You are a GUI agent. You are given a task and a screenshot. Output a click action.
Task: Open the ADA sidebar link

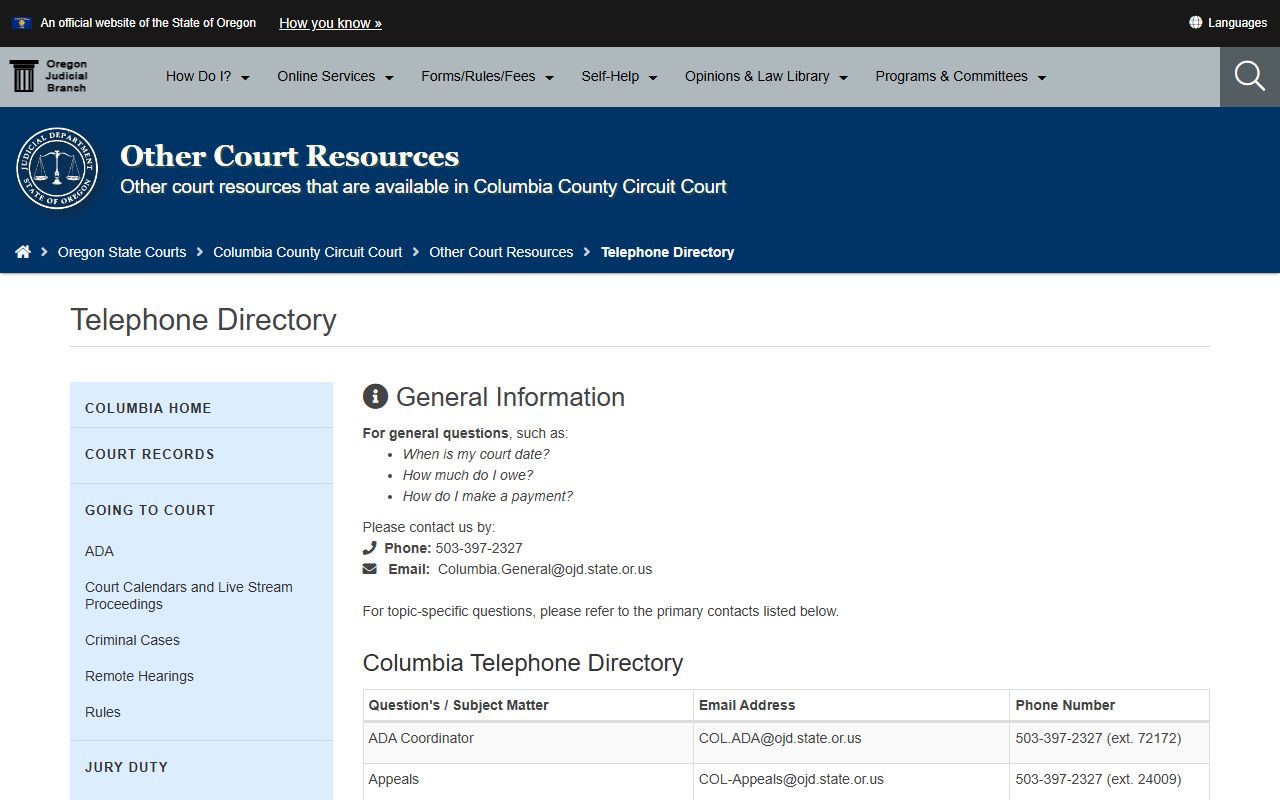pyautogui.click(x=99, y=551)
